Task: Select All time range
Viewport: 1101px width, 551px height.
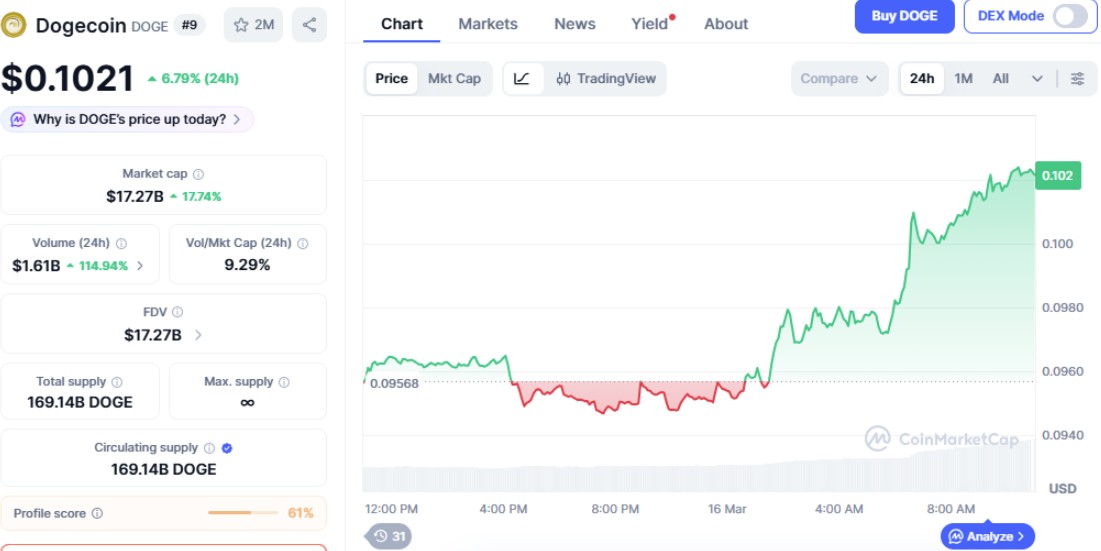Action: pos(1001,79)
